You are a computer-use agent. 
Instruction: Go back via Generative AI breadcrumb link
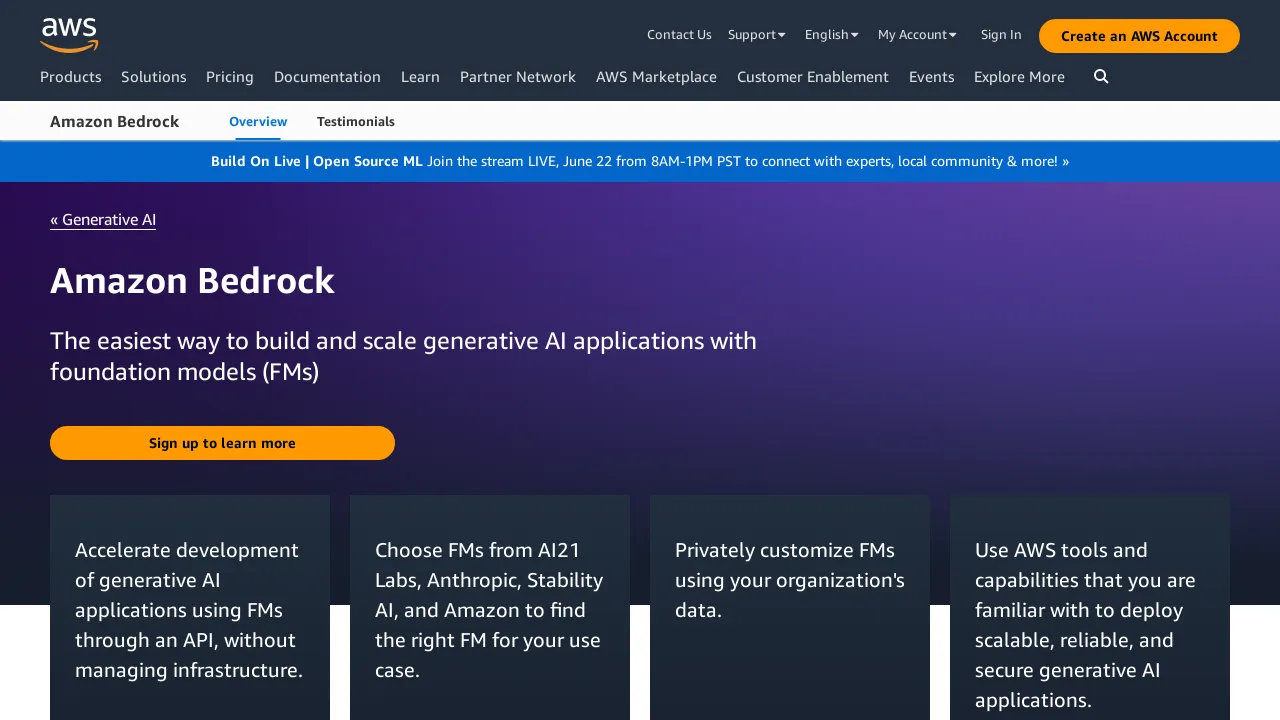click(103, 220)
